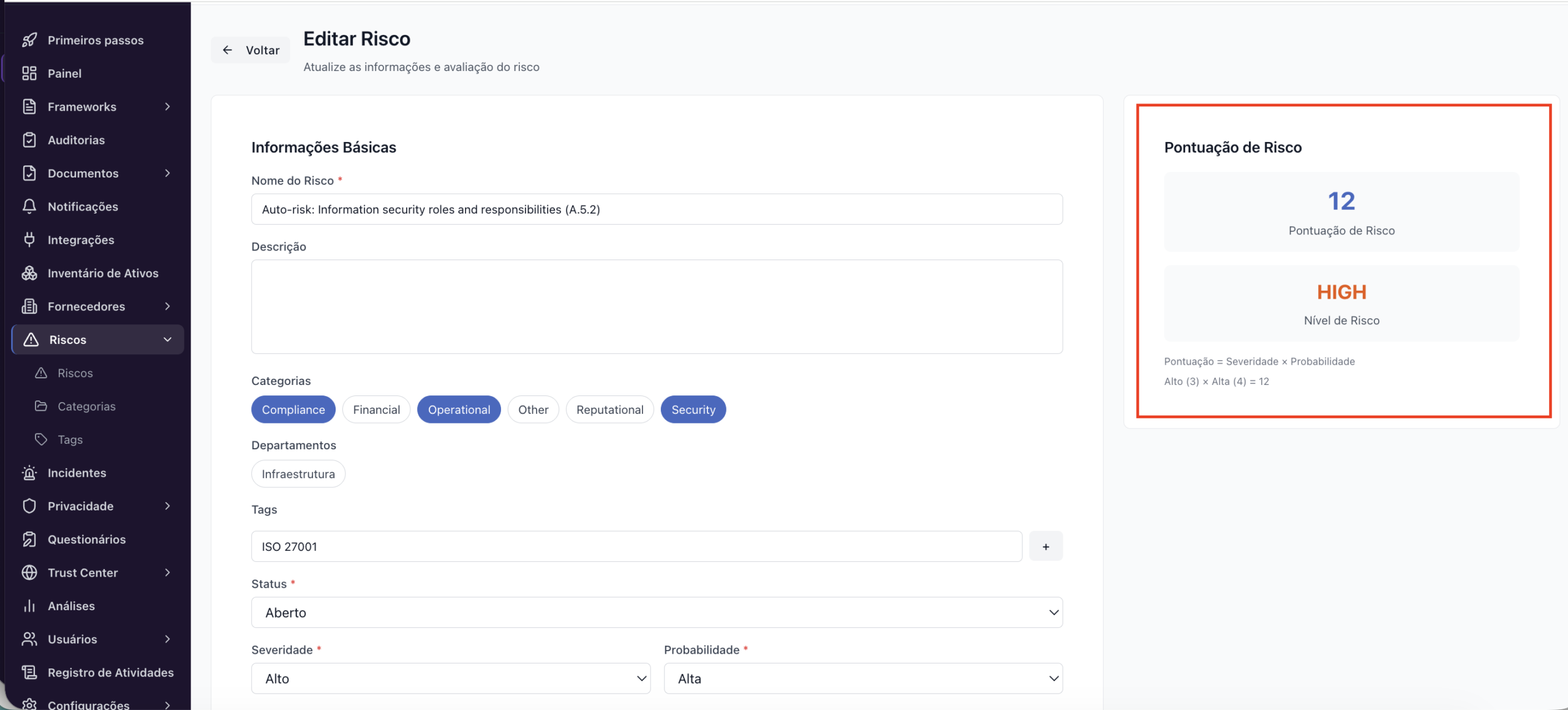Viewport: 1568px width, 710px height.
Task: Click the Registro de Atividades log icon
Action: click(x=29, y=672)
